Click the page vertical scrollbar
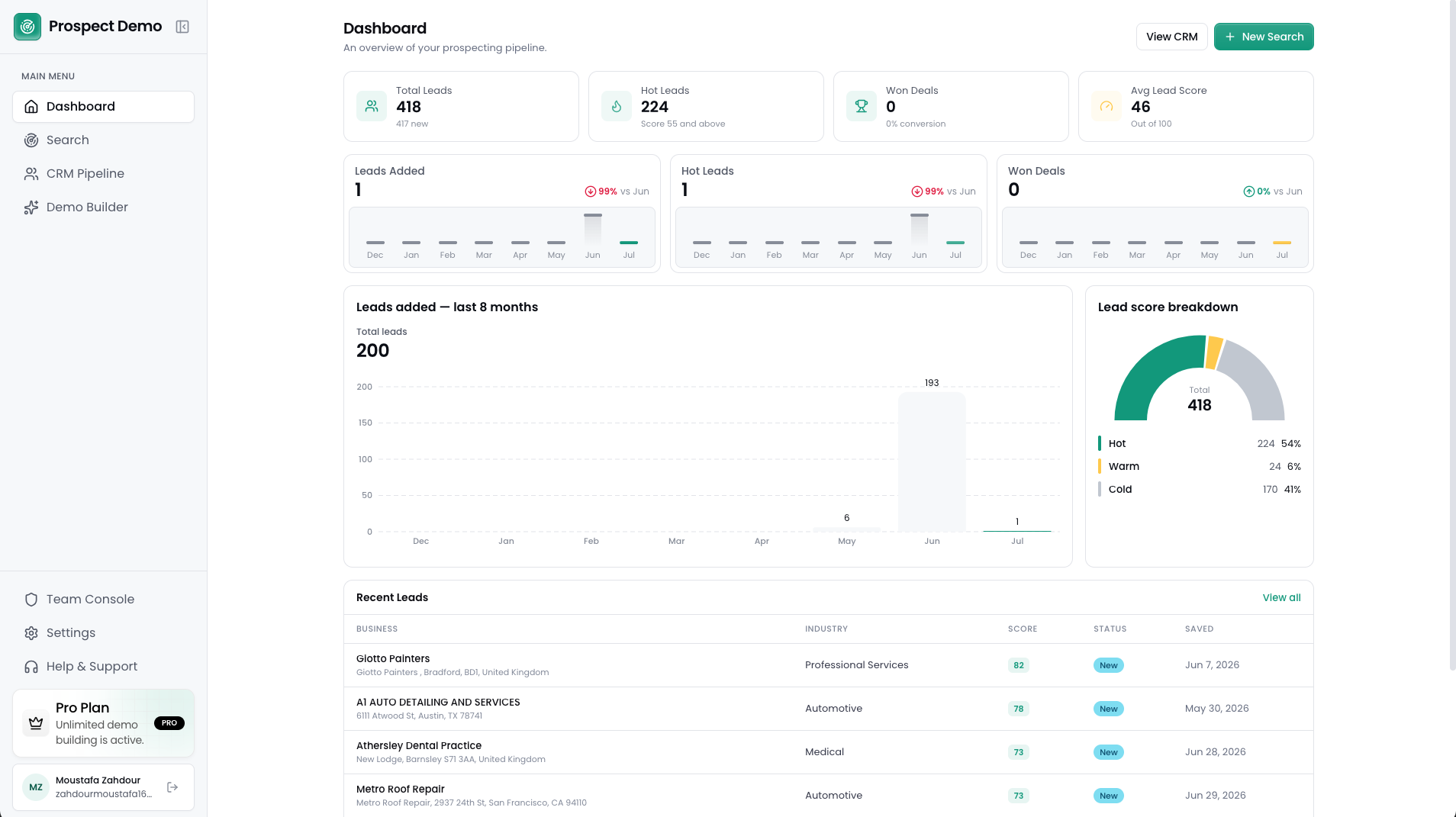The width and height of the screenshot is (1456, 817). click(x=1452, y=336)
